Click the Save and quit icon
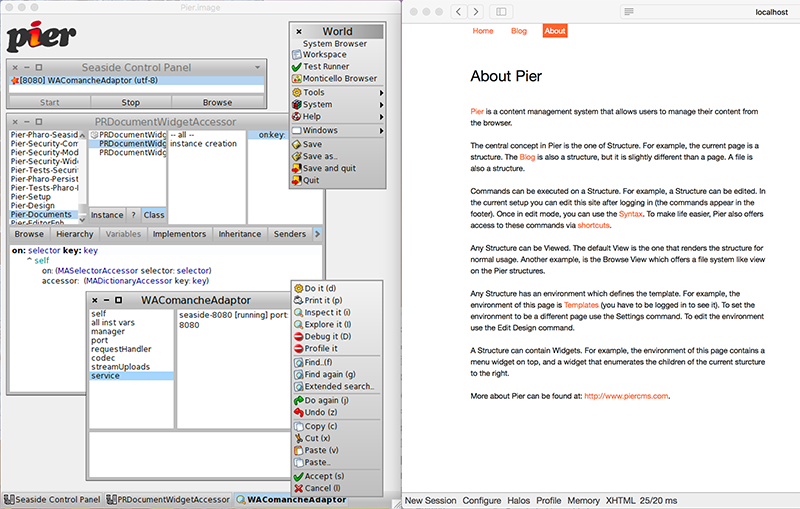 point(297,168)
